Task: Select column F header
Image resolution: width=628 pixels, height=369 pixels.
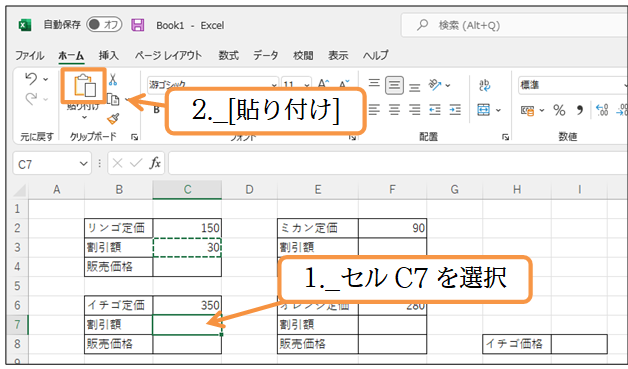Action: [392, 190]
